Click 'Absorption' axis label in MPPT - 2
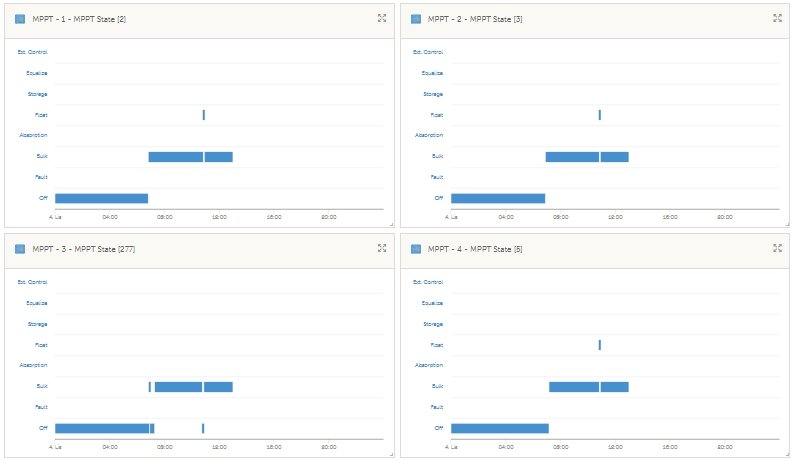The image size is (794, 461). pos(429,135)
